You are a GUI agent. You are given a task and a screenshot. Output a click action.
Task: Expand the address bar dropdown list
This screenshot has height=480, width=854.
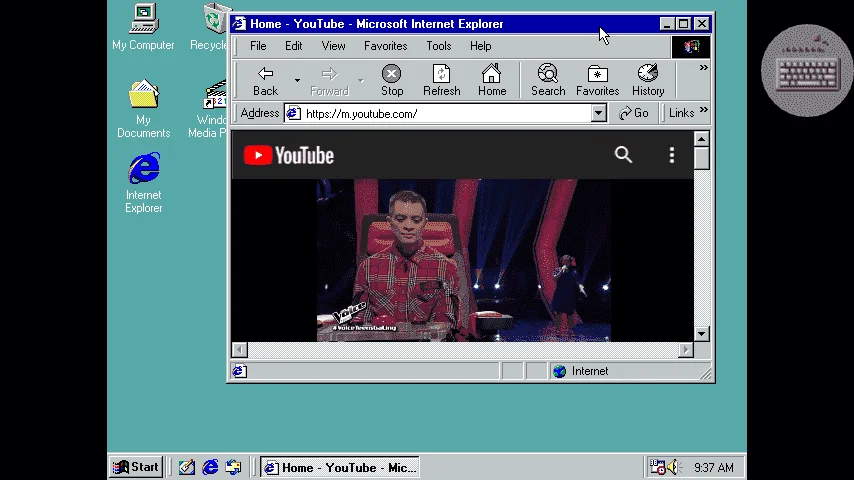pyautogui.click(x=599, y=113)
